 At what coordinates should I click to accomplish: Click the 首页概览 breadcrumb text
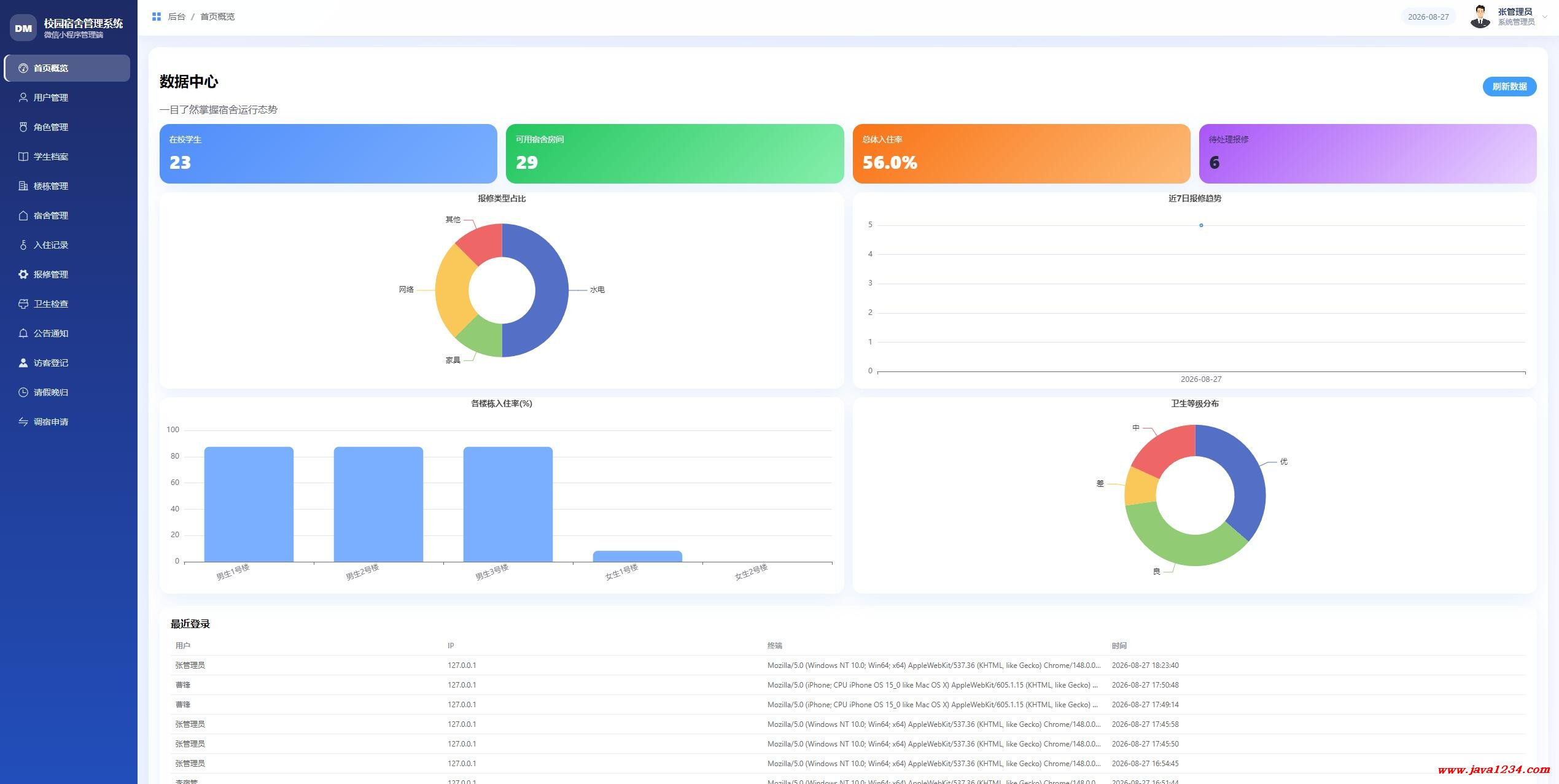(x=217, y=17)
